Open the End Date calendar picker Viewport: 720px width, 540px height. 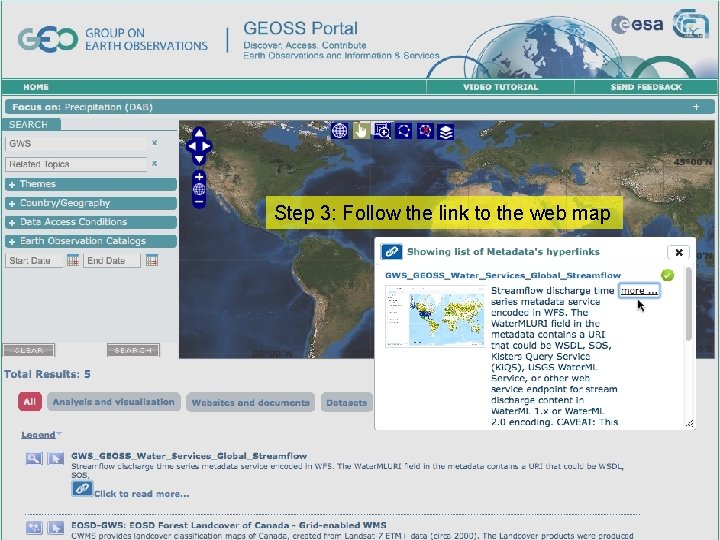pos(152,260)
